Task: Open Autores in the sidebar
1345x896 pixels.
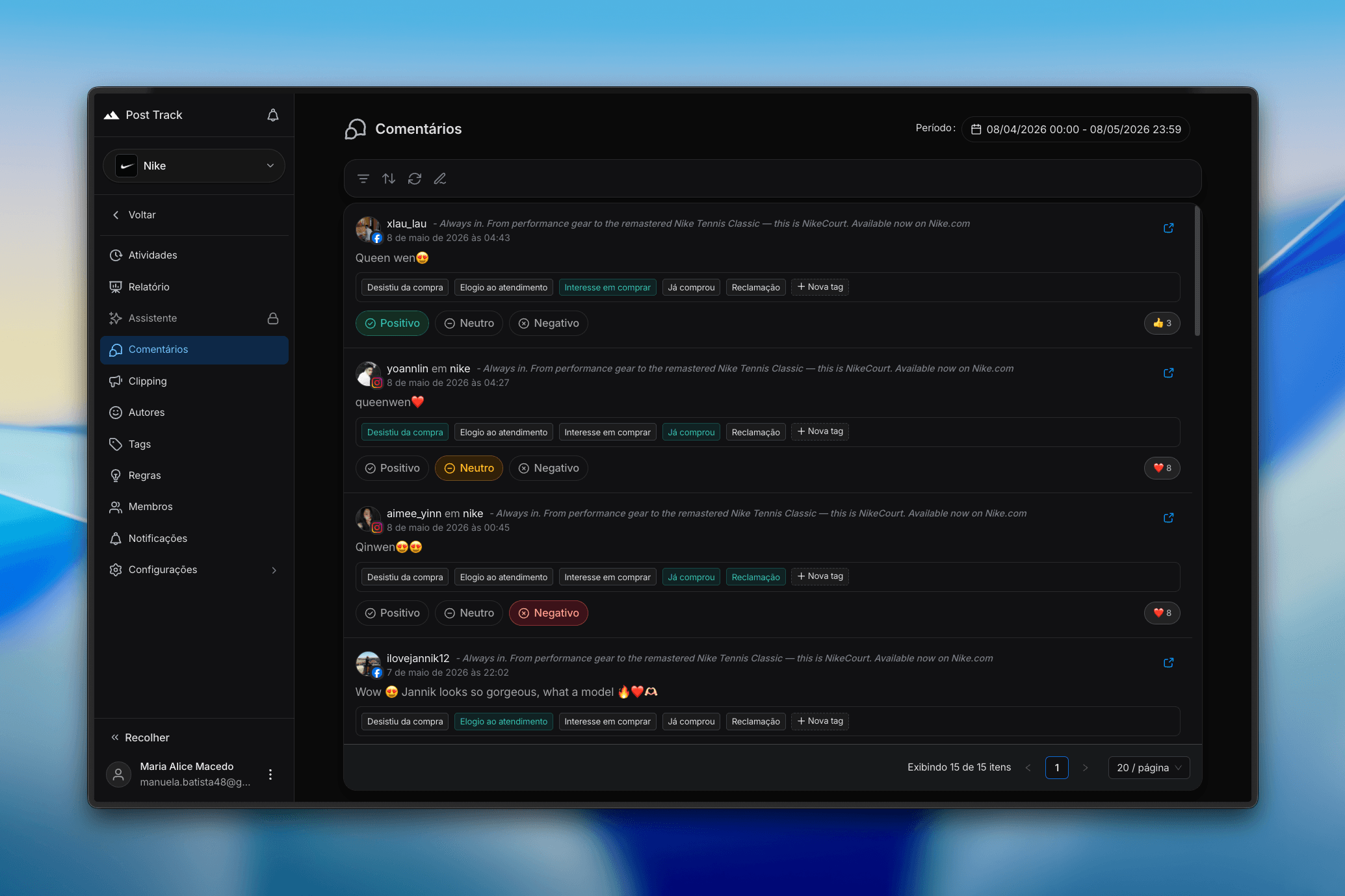Action: coord(194,413)
